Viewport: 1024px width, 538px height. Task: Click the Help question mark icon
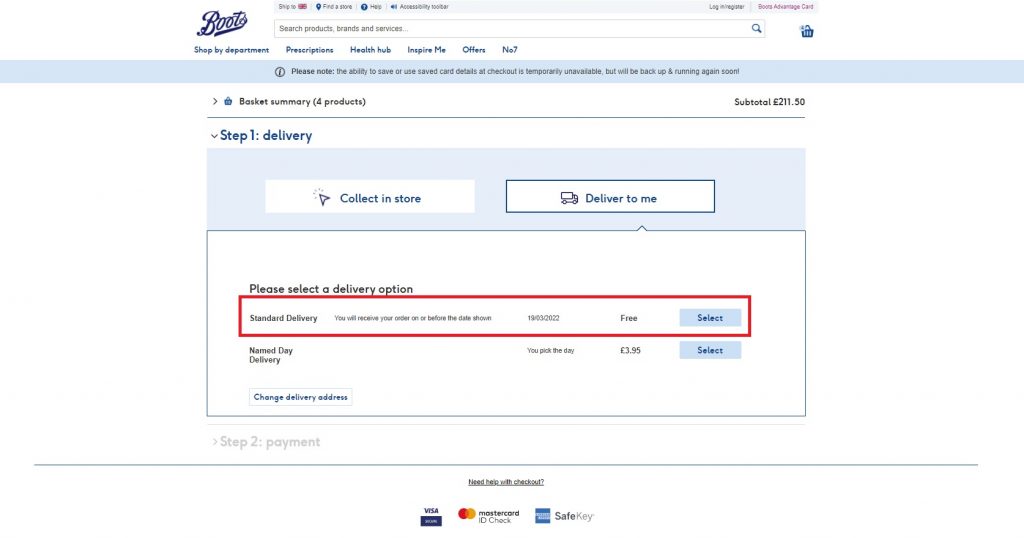click(364, 7)
